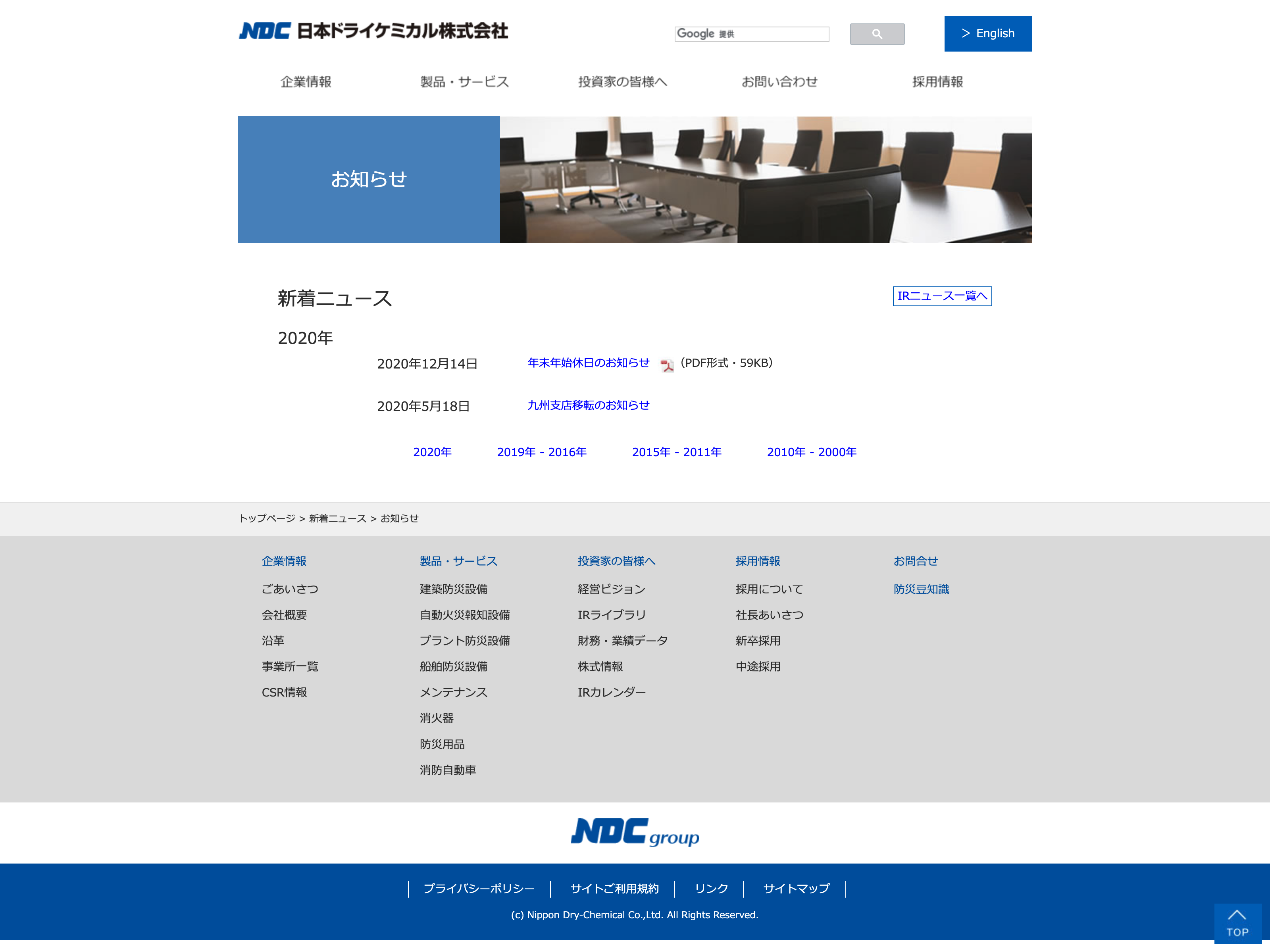Open the 投資家の皆様へ navigation menu
This screenshot has width=1270, height=952.
622,82
